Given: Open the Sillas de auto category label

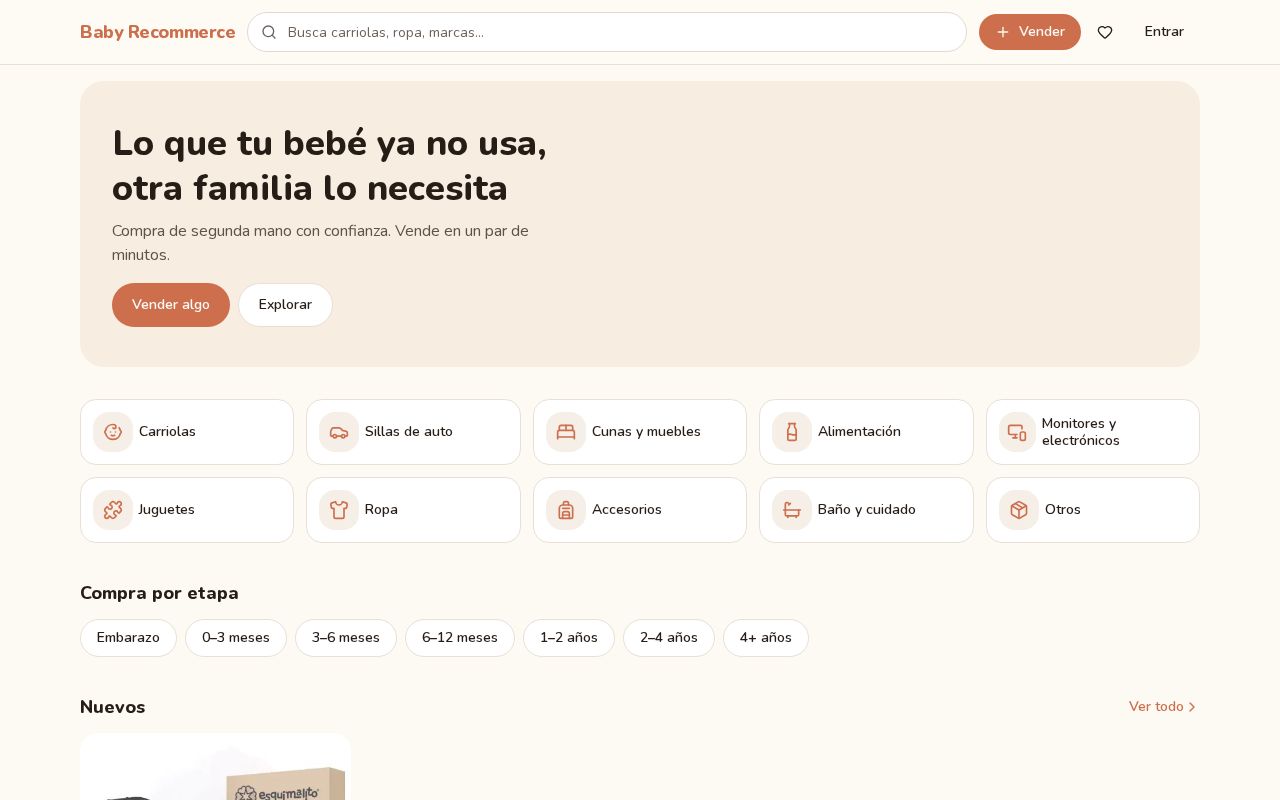Looking at the screenshot, I should click(409, 432).
